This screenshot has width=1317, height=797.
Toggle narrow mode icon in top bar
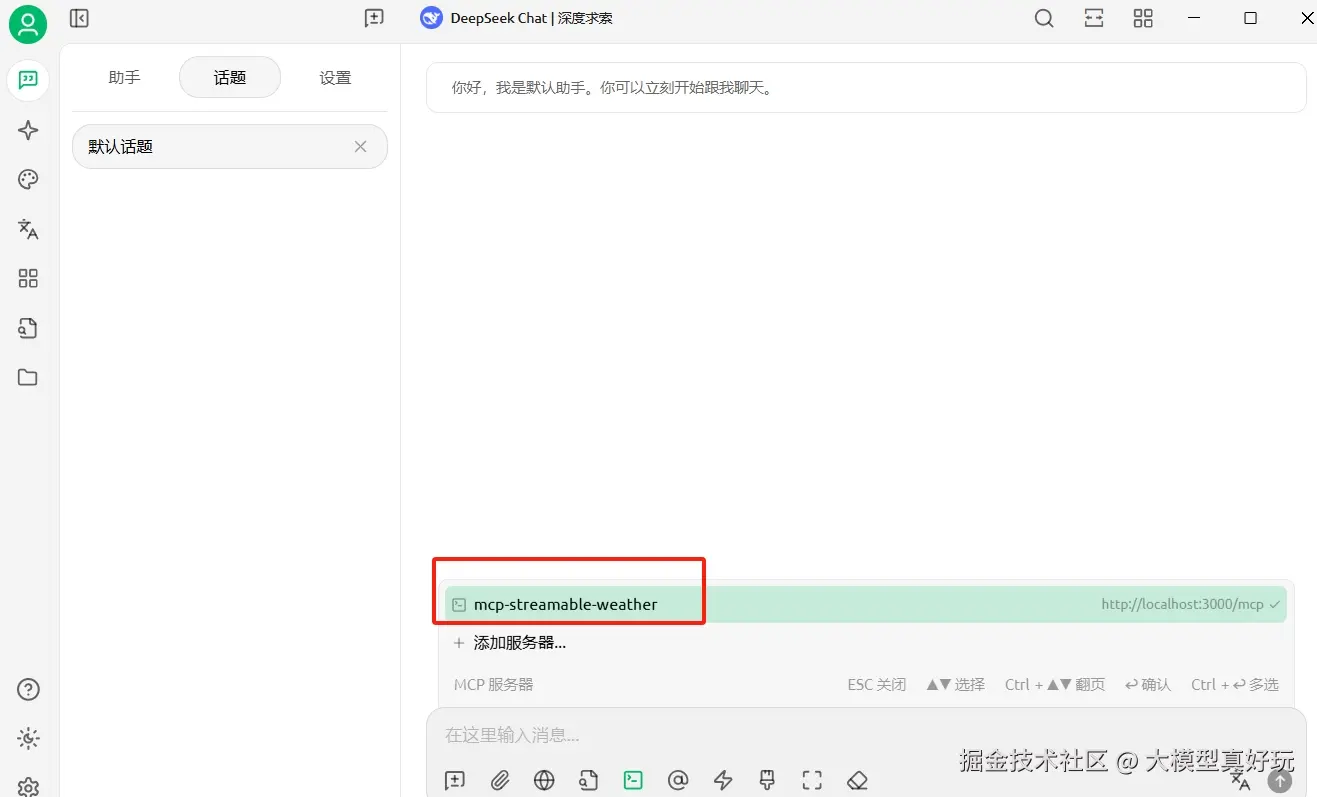point(1094,18)
